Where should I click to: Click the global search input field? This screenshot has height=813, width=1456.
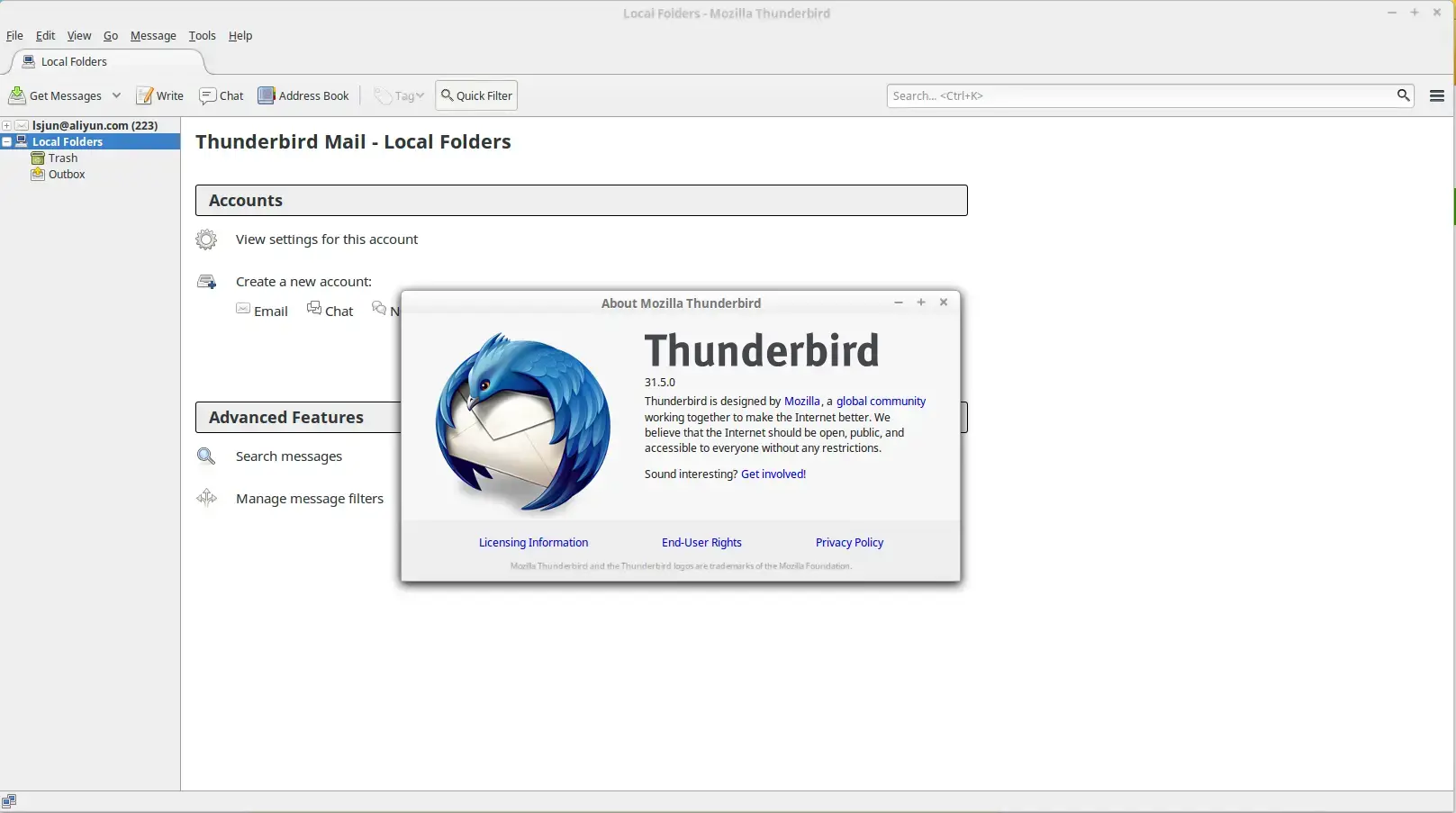pyautogui.click(x=1142, y=95)
